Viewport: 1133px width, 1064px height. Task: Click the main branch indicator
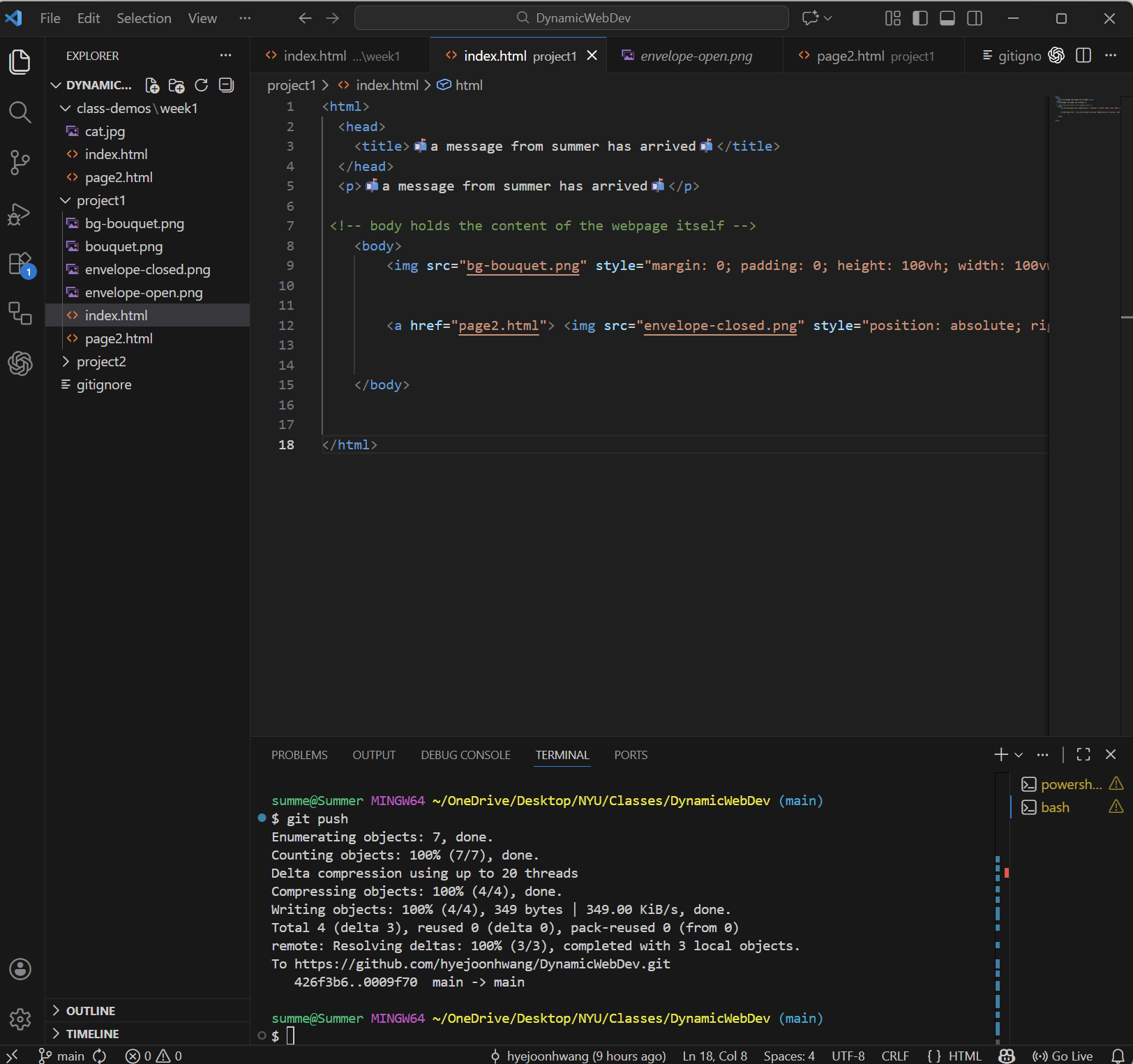point(63,1056)
